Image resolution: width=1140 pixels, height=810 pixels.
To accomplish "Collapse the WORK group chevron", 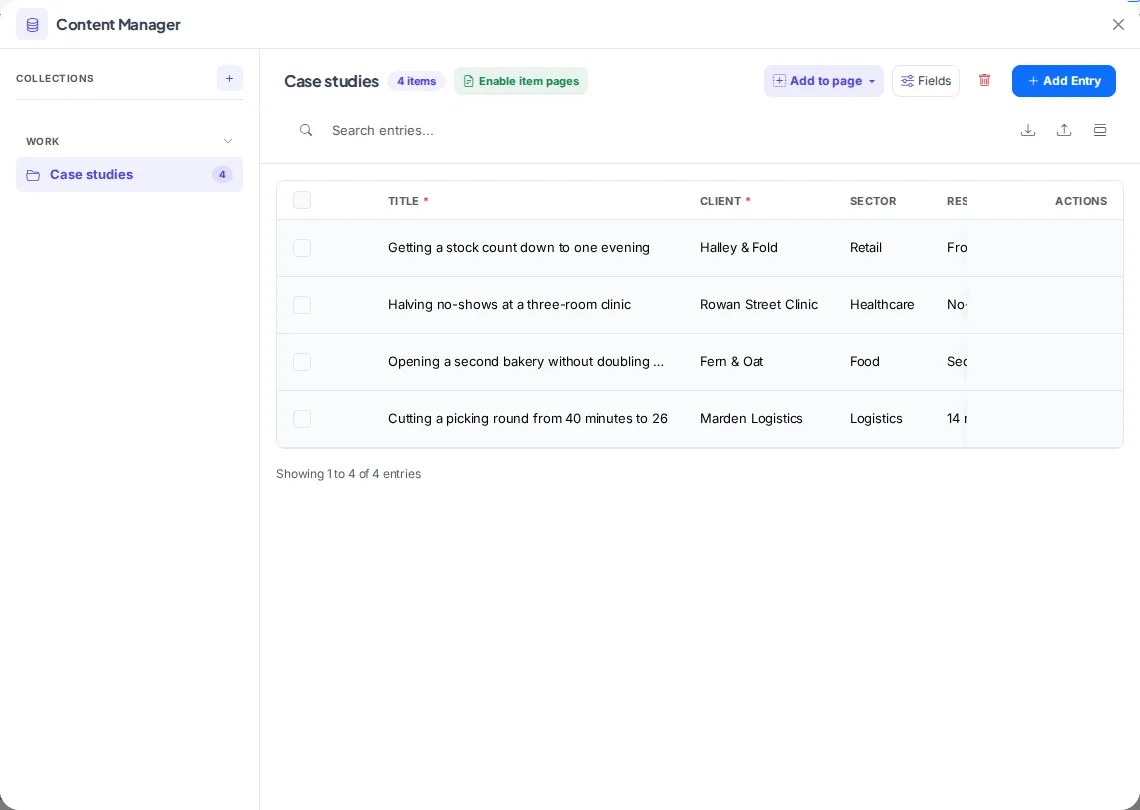I will pyautogui.click(x=228, y=141).
